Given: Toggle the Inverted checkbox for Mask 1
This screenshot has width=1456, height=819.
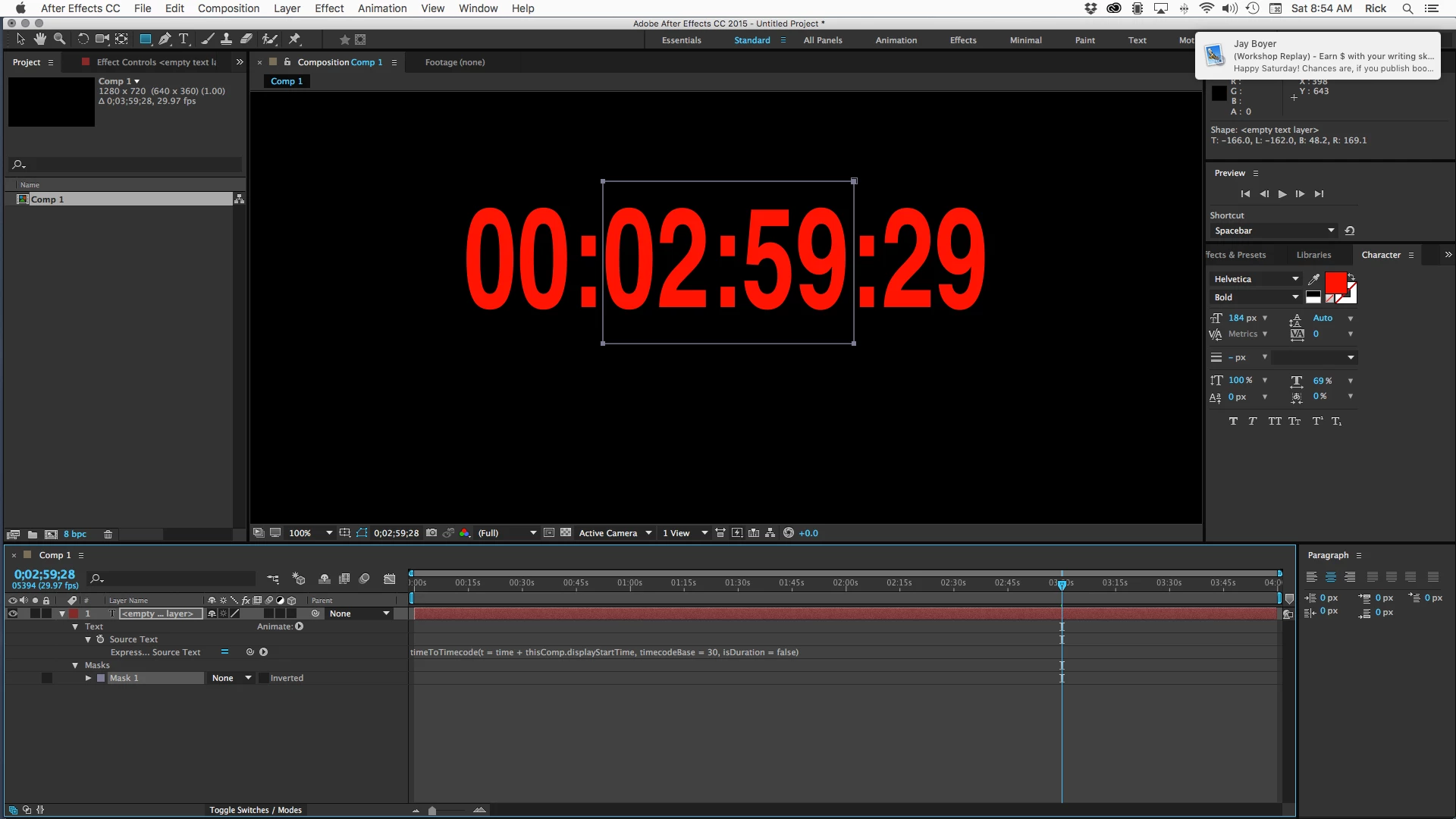Looking at the screenshot, I should (263, 678).
